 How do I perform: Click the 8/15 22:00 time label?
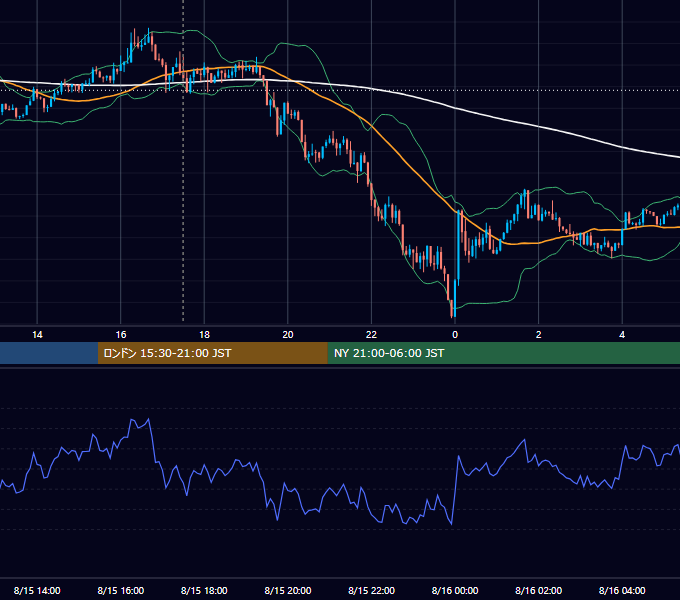[x=371, y=590]
